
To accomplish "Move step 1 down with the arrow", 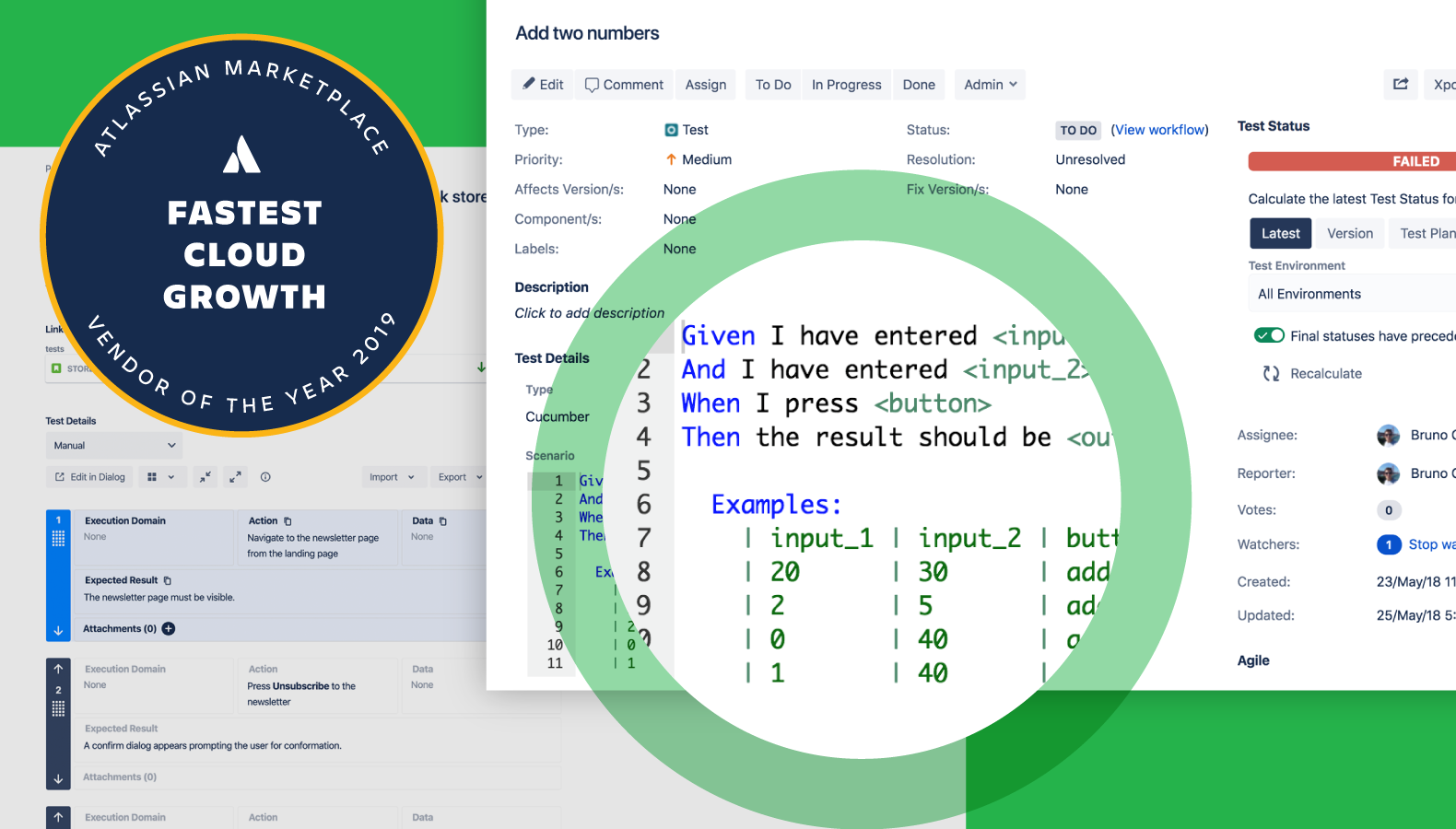I will [x=58, y=631].
